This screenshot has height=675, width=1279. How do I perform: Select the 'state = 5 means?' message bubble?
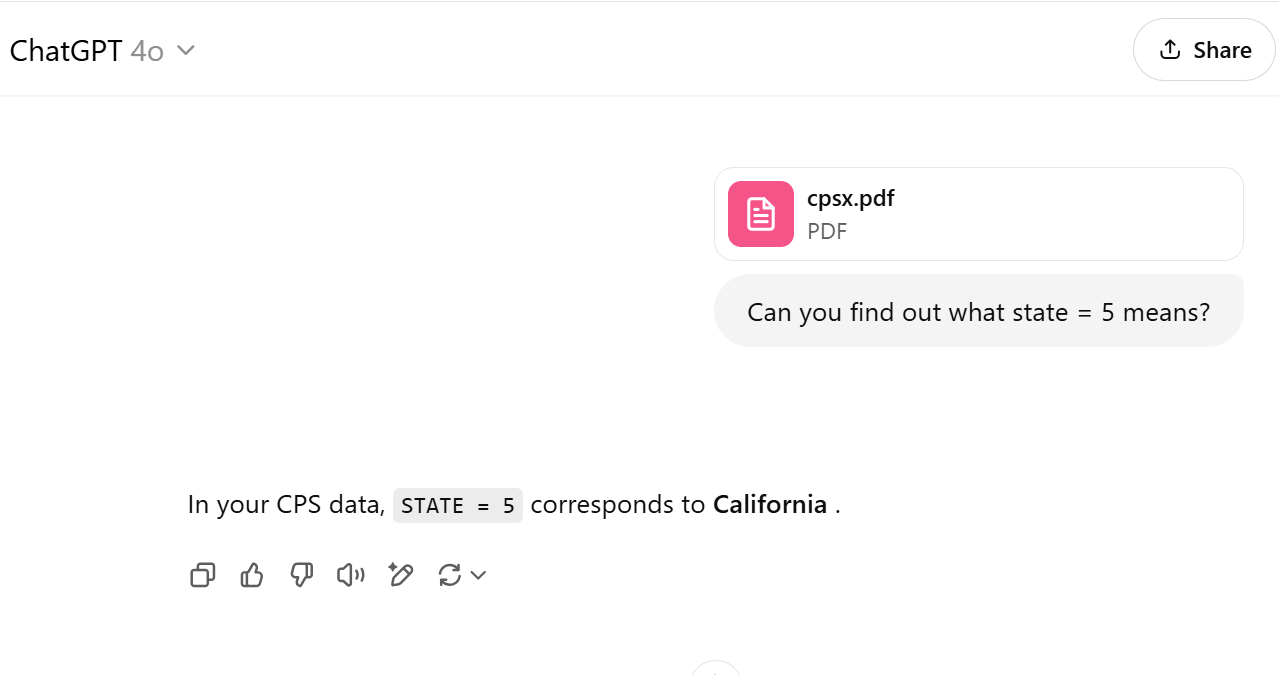pos(979,311)
